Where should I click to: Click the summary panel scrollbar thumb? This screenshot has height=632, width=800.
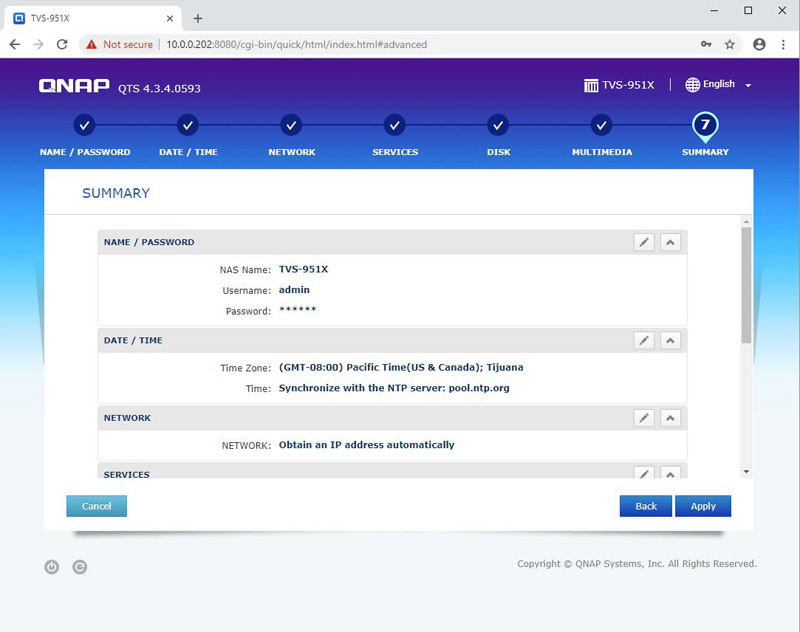[x=746, y=285]
